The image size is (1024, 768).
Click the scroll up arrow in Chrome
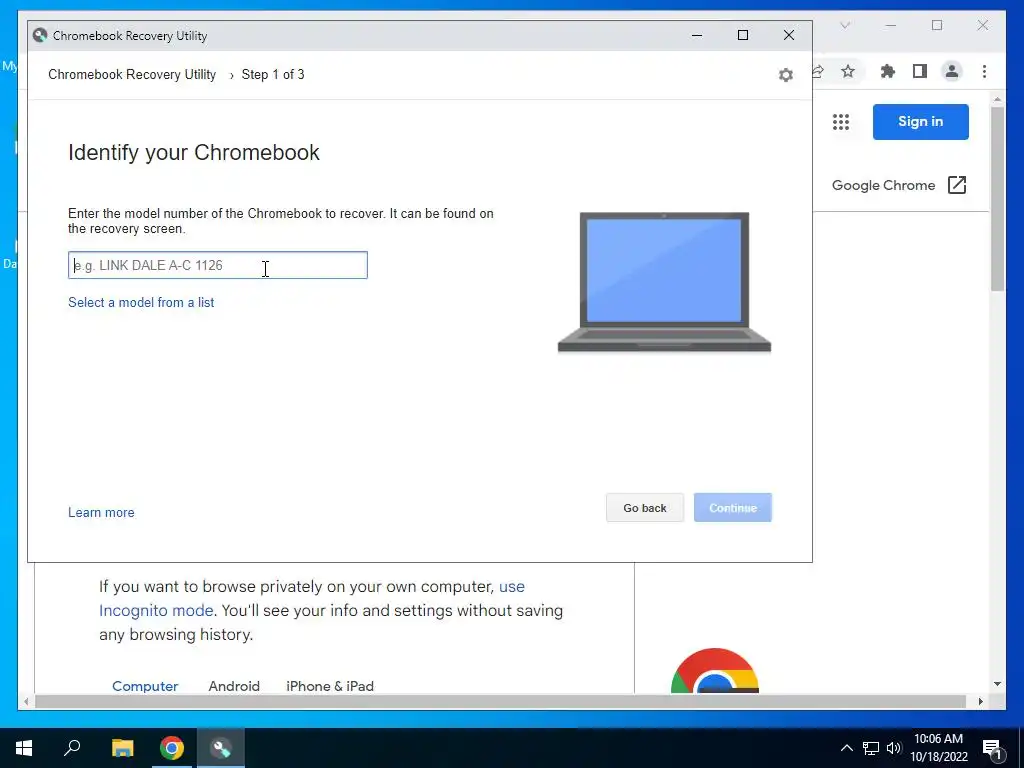pos(997,99)
